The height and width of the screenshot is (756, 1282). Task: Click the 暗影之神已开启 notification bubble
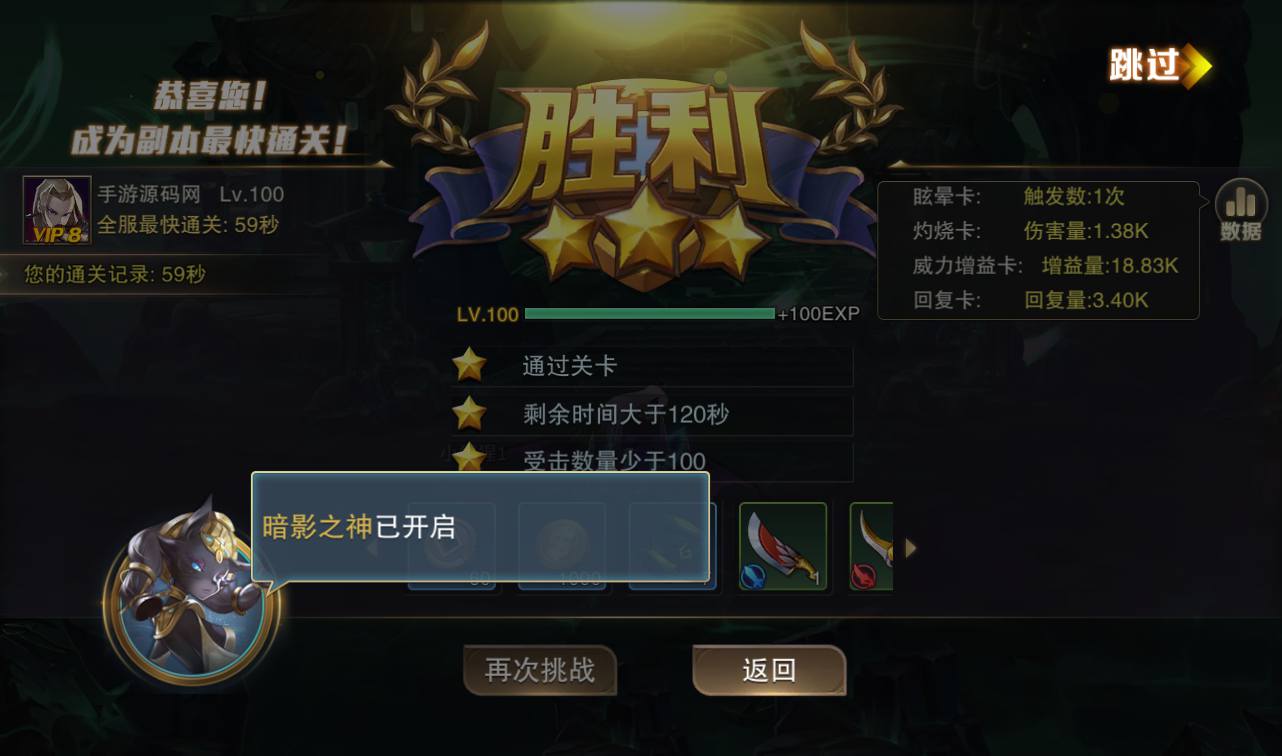[x=480, y=527]
